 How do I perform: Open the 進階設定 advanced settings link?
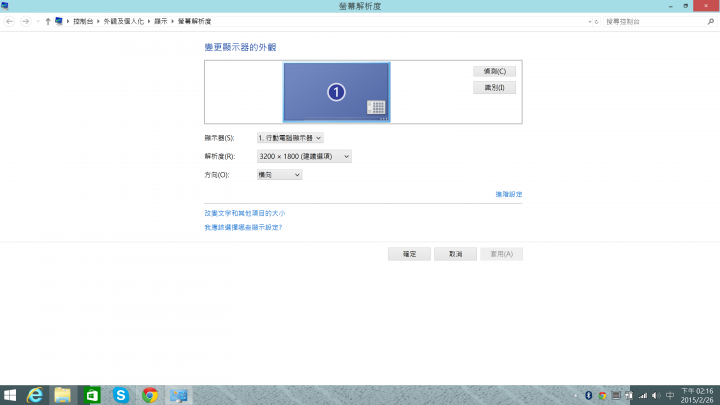pyautogui.click(x=508, y=194)
